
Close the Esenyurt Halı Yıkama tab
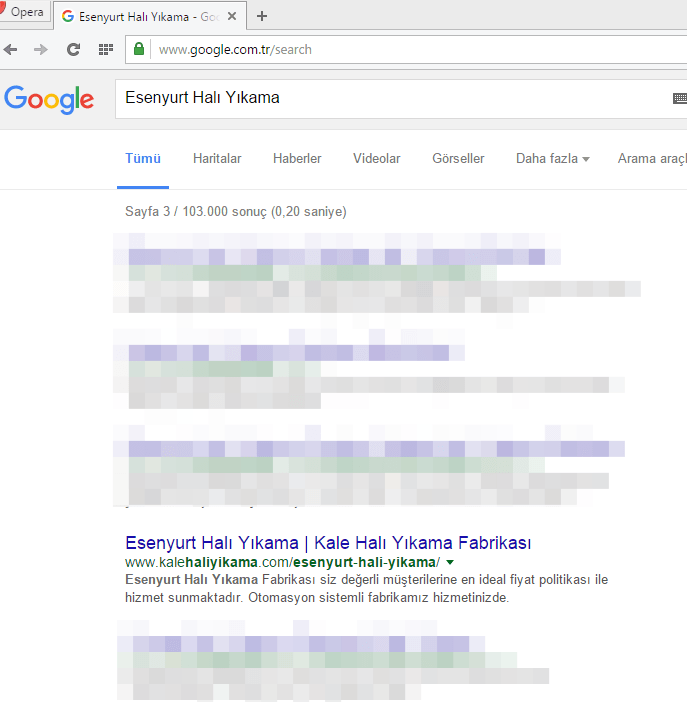[231, 16]
